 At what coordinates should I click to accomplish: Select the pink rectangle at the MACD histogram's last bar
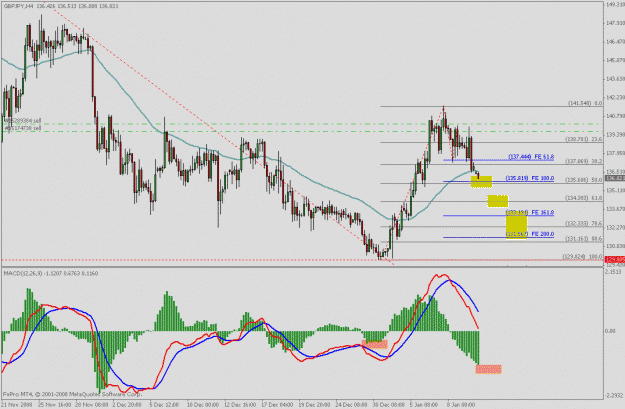pyautogui.click(x=488, y=369)
